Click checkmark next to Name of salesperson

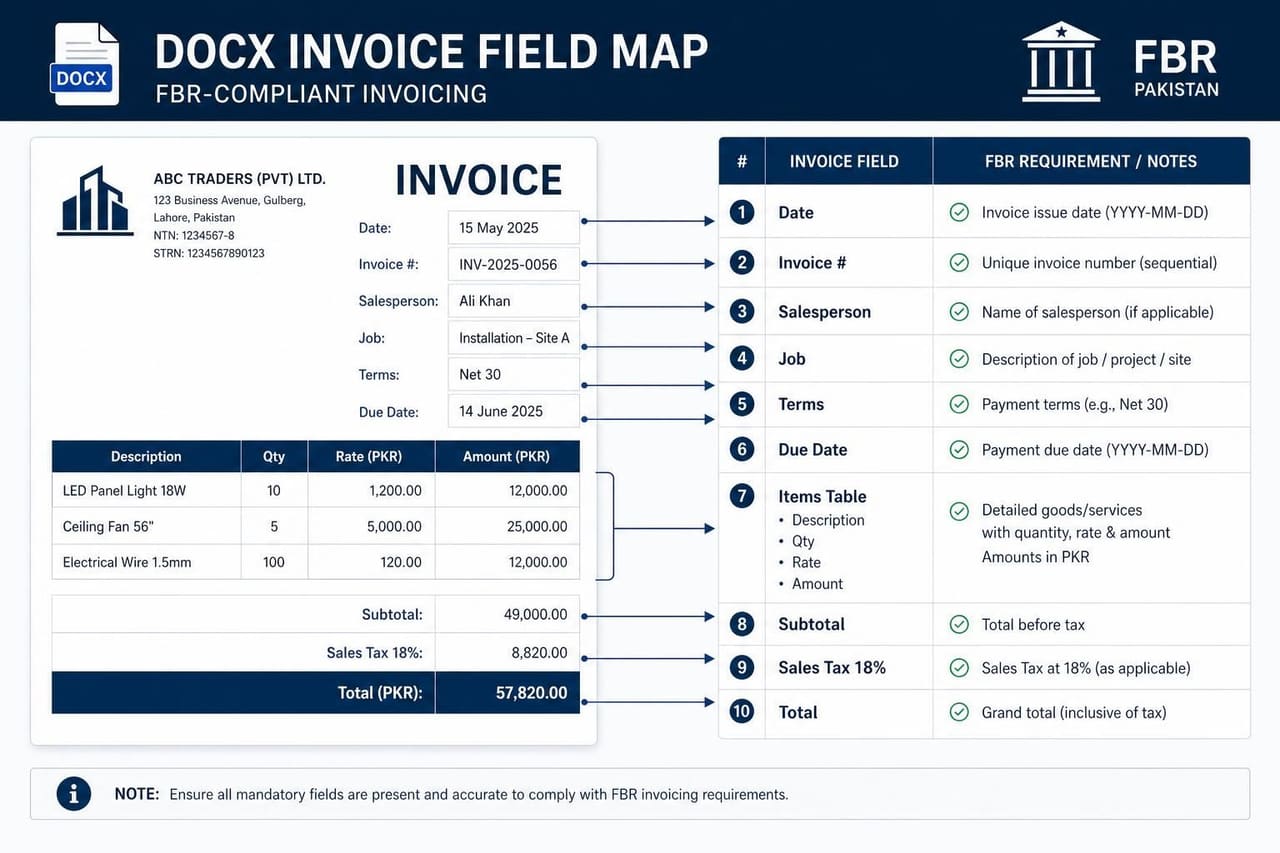[959, 312]
